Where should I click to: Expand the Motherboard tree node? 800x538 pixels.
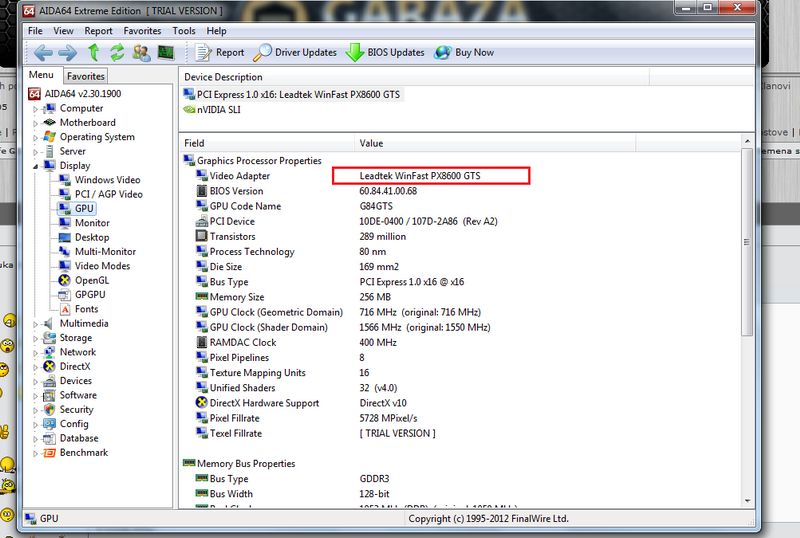pyautogui.click(x=36, y=123)
